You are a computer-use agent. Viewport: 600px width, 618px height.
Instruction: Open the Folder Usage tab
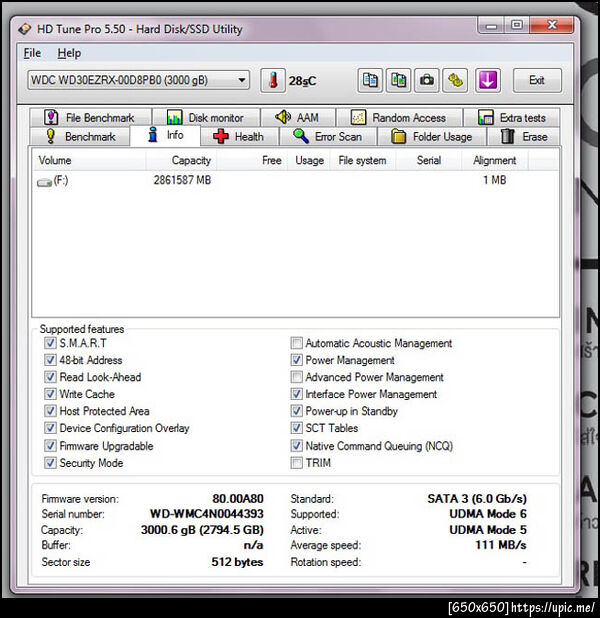click(432, 136)
